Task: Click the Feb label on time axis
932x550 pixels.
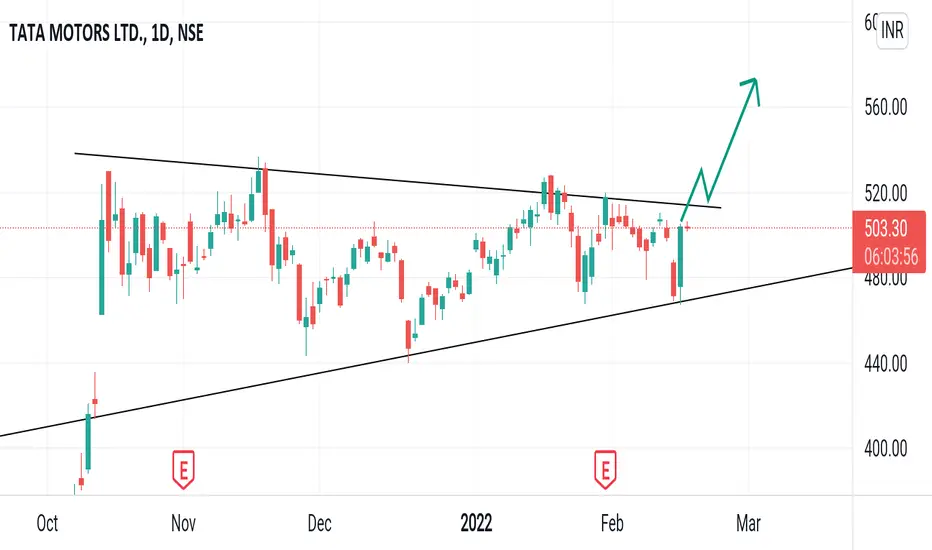Action: click(x=612, y=523)
